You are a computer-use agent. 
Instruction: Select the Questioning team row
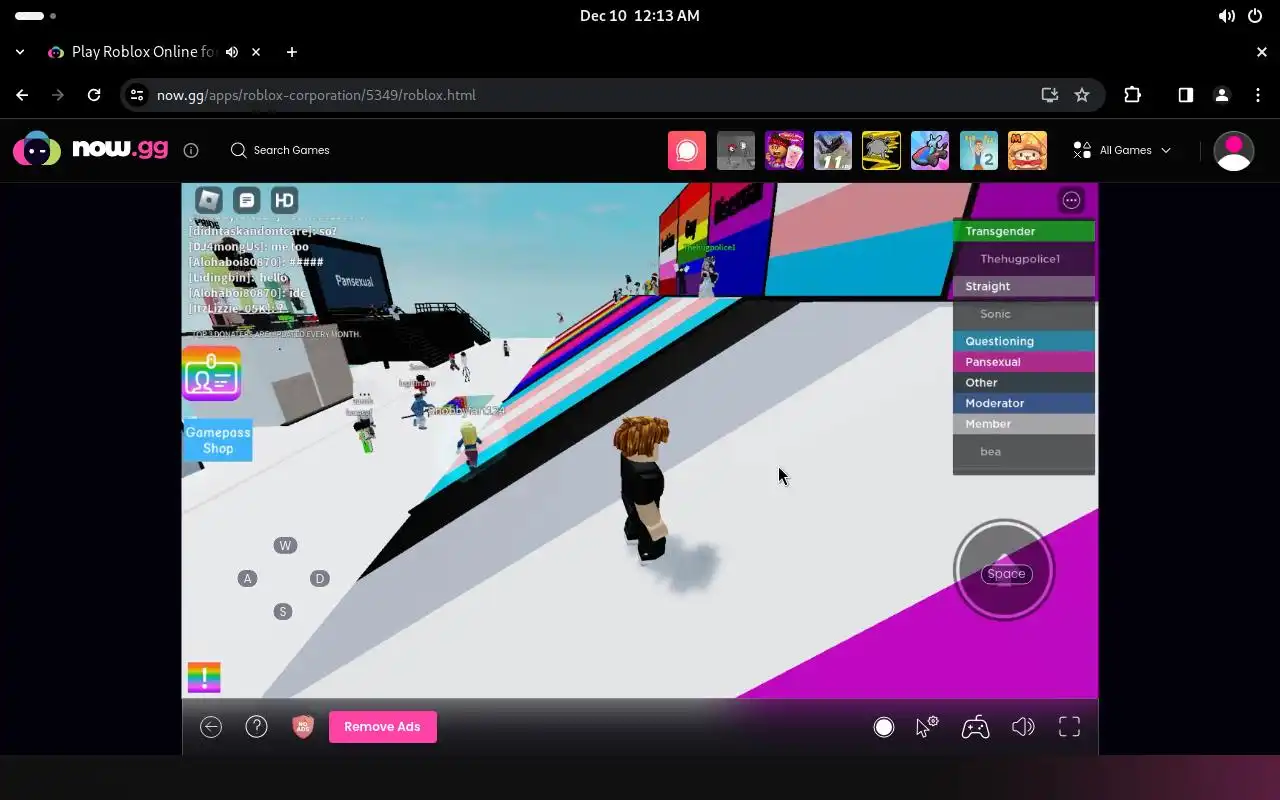[1024, 341]
